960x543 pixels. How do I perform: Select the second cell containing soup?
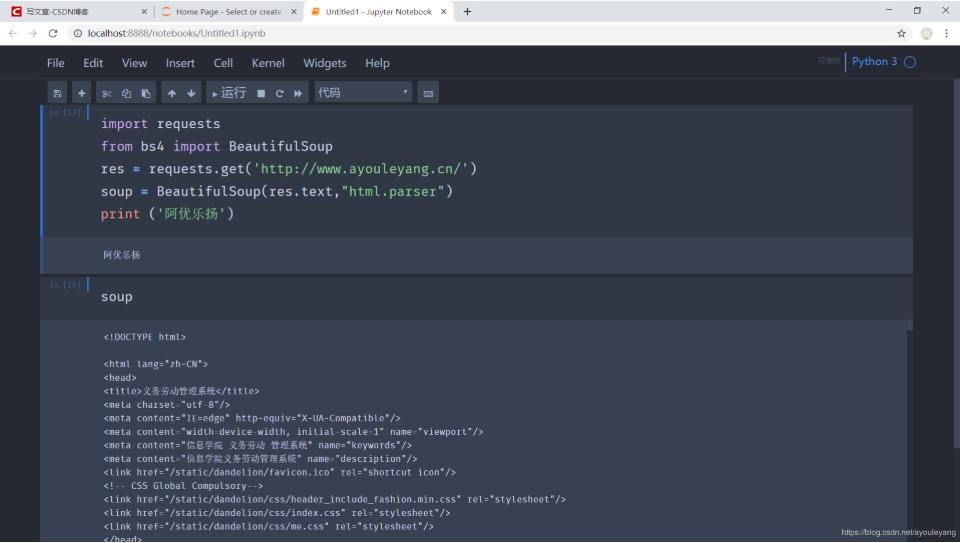(476, 297)
